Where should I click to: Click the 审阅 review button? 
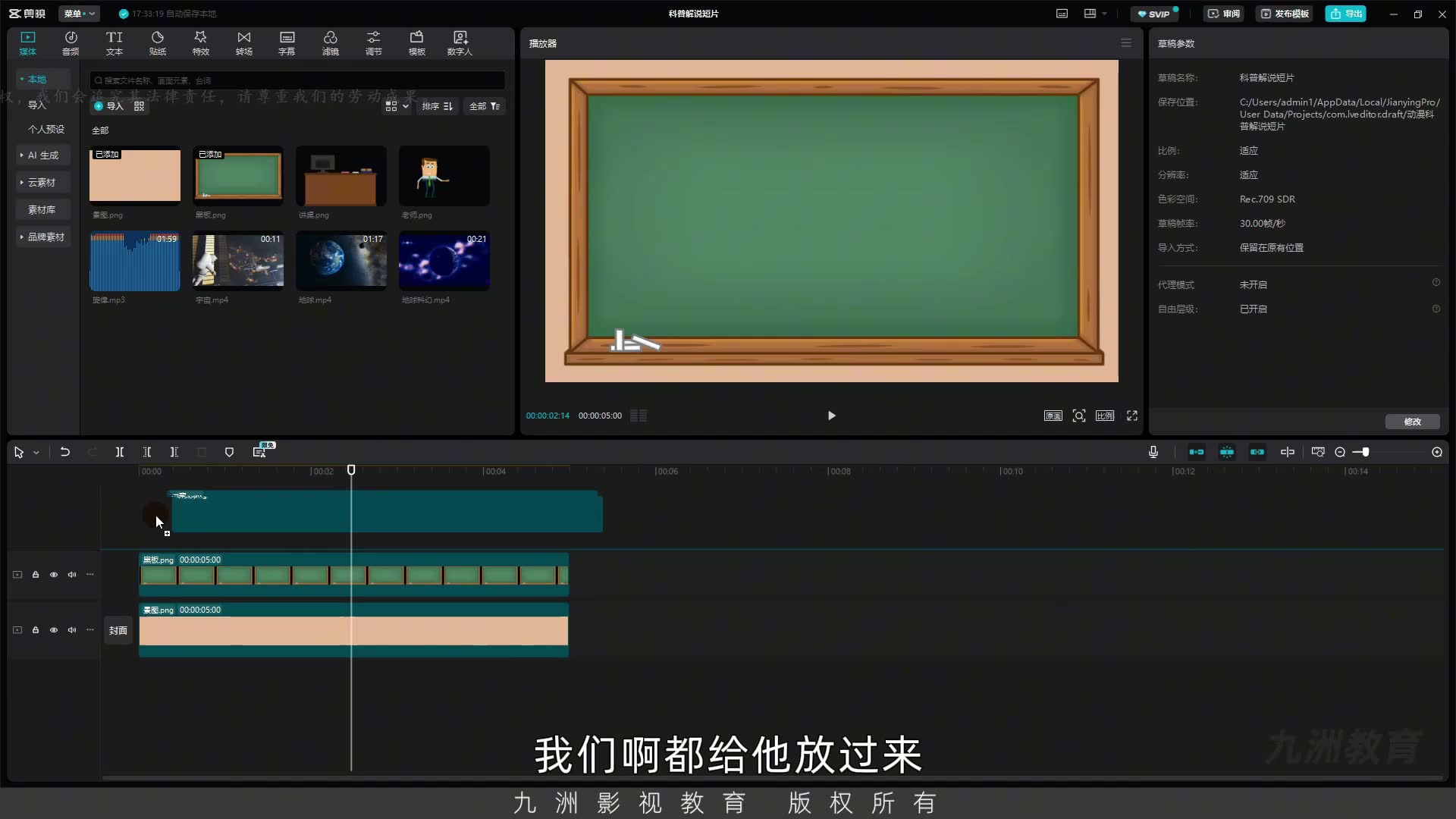(1224, 14)
